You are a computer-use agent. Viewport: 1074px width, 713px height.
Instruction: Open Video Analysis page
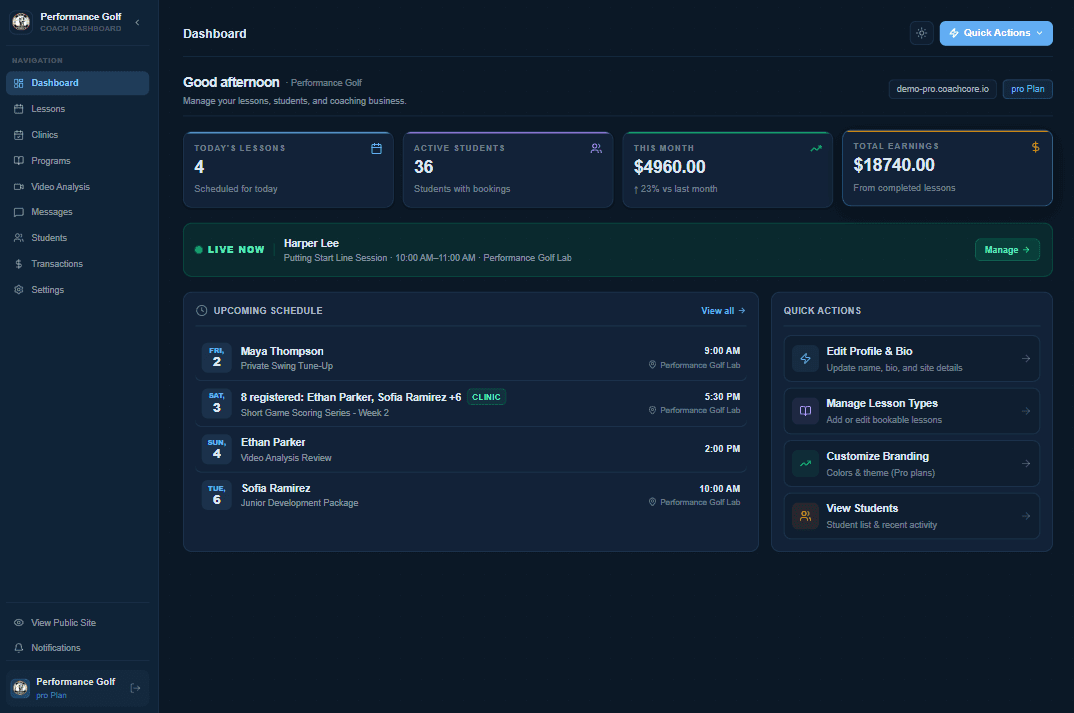(77, 187)
